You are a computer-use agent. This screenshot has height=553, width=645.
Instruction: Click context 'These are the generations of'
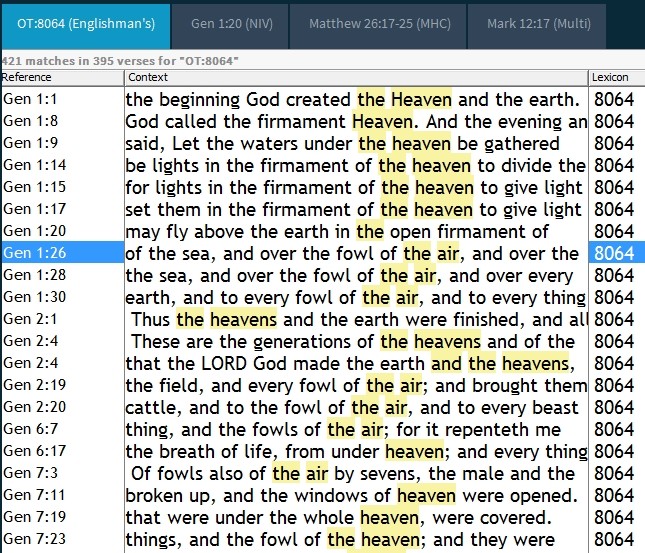click(252, 342)
